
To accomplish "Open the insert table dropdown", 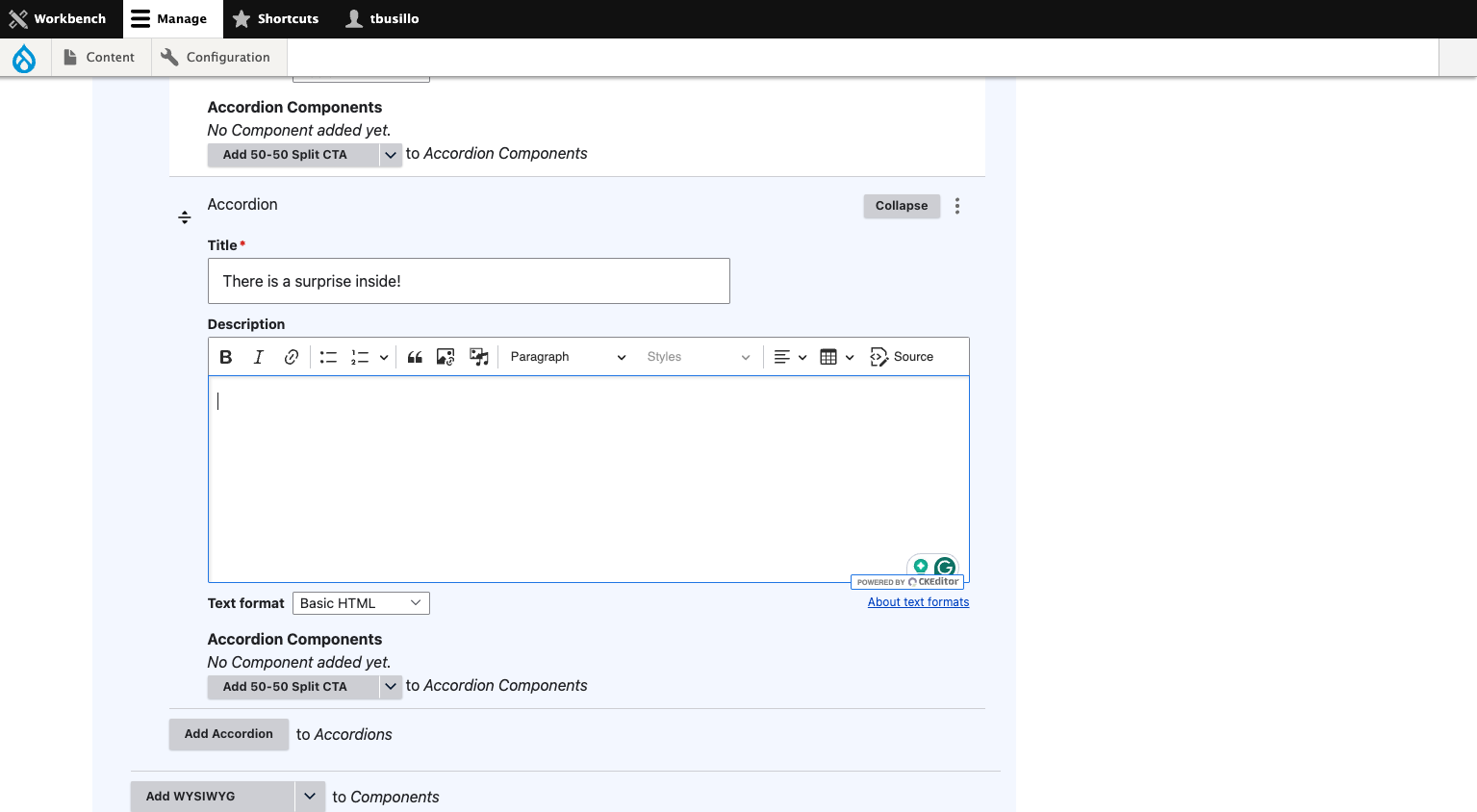I will click(836, 357).
